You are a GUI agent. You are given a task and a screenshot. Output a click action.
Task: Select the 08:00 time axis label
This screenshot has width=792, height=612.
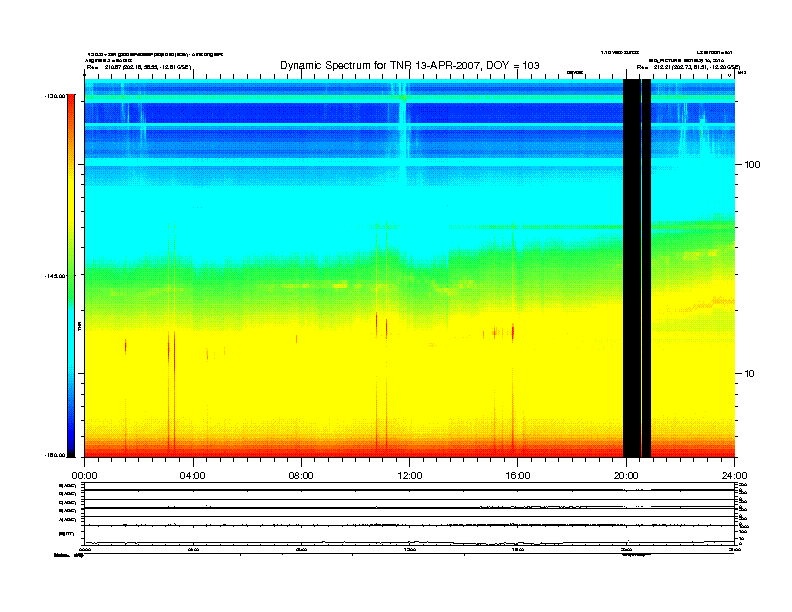coord(301,476)
